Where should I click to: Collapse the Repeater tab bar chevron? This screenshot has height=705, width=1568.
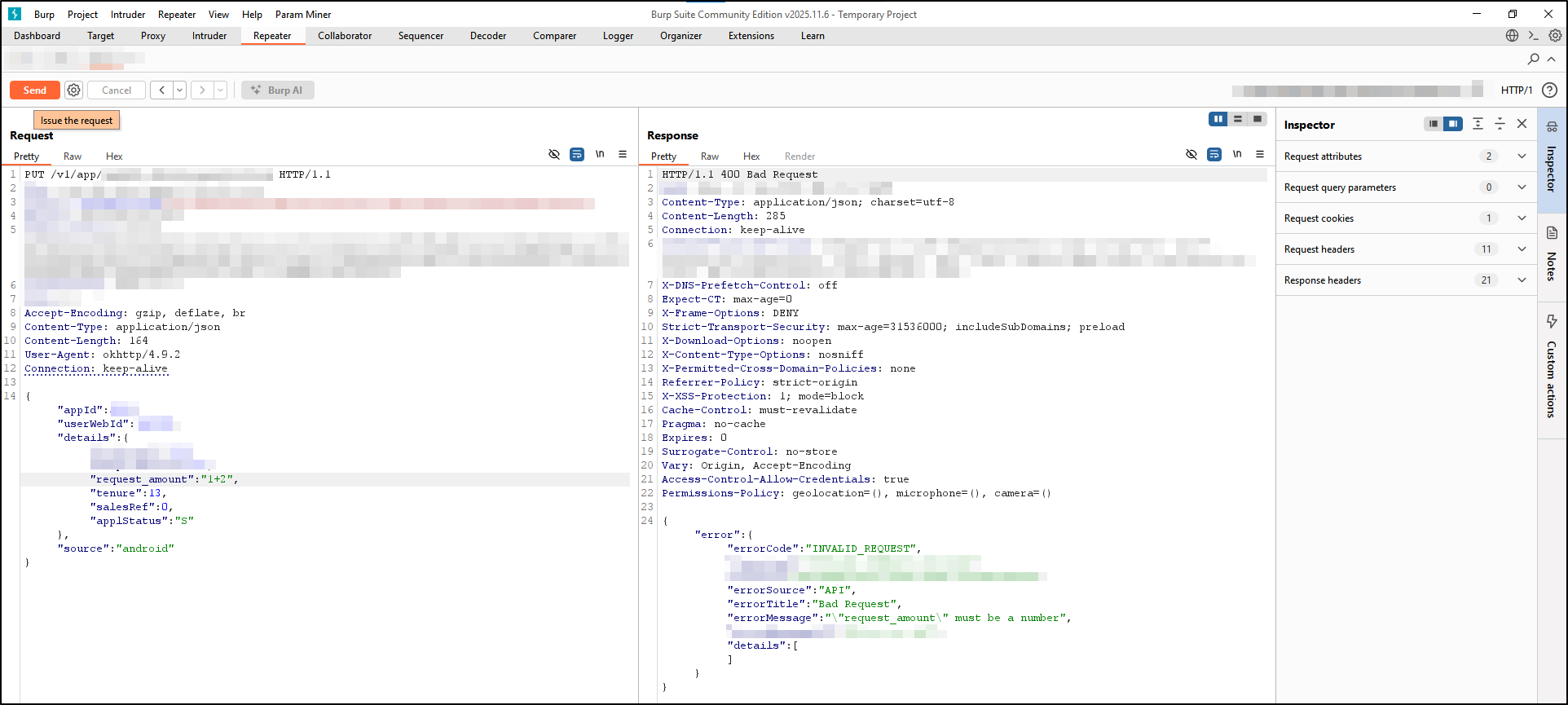[1552, 59]
